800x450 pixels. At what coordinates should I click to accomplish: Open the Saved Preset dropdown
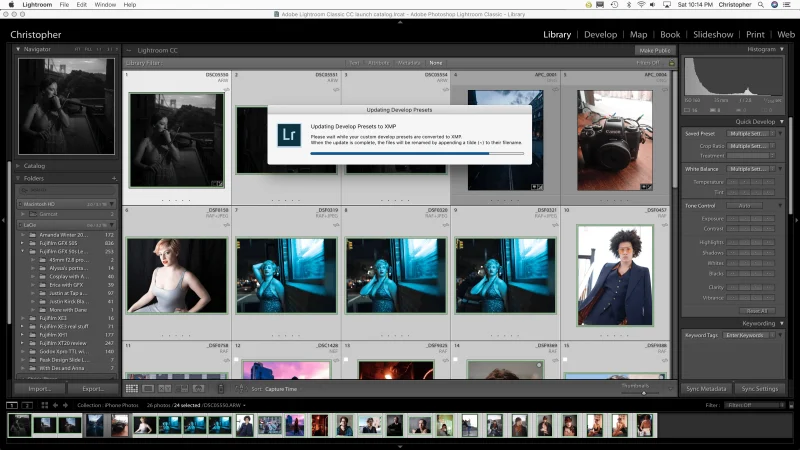click(750, 133)
